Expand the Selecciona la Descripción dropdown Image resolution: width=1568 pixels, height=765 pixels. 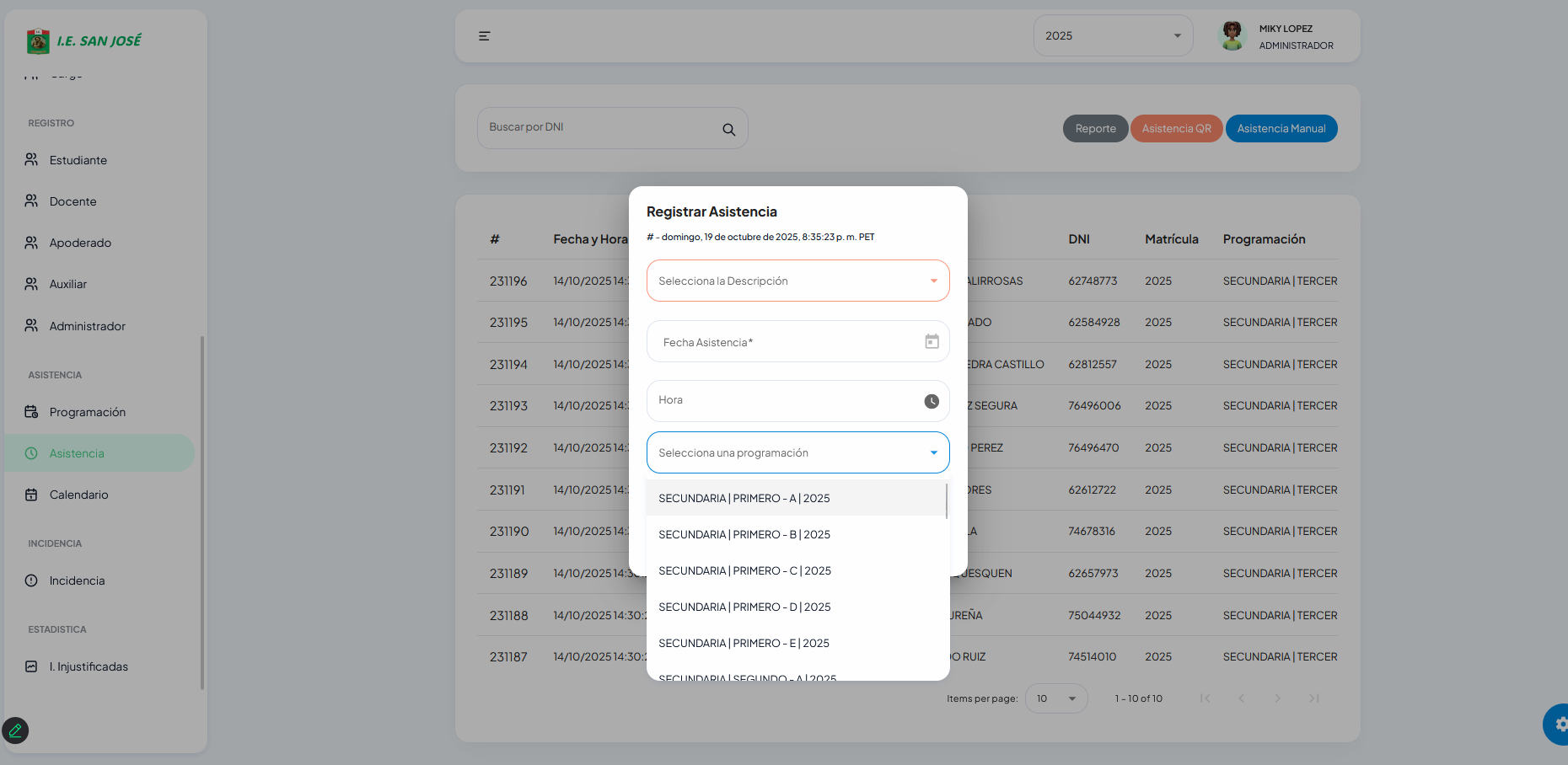(x=797, y=281)
